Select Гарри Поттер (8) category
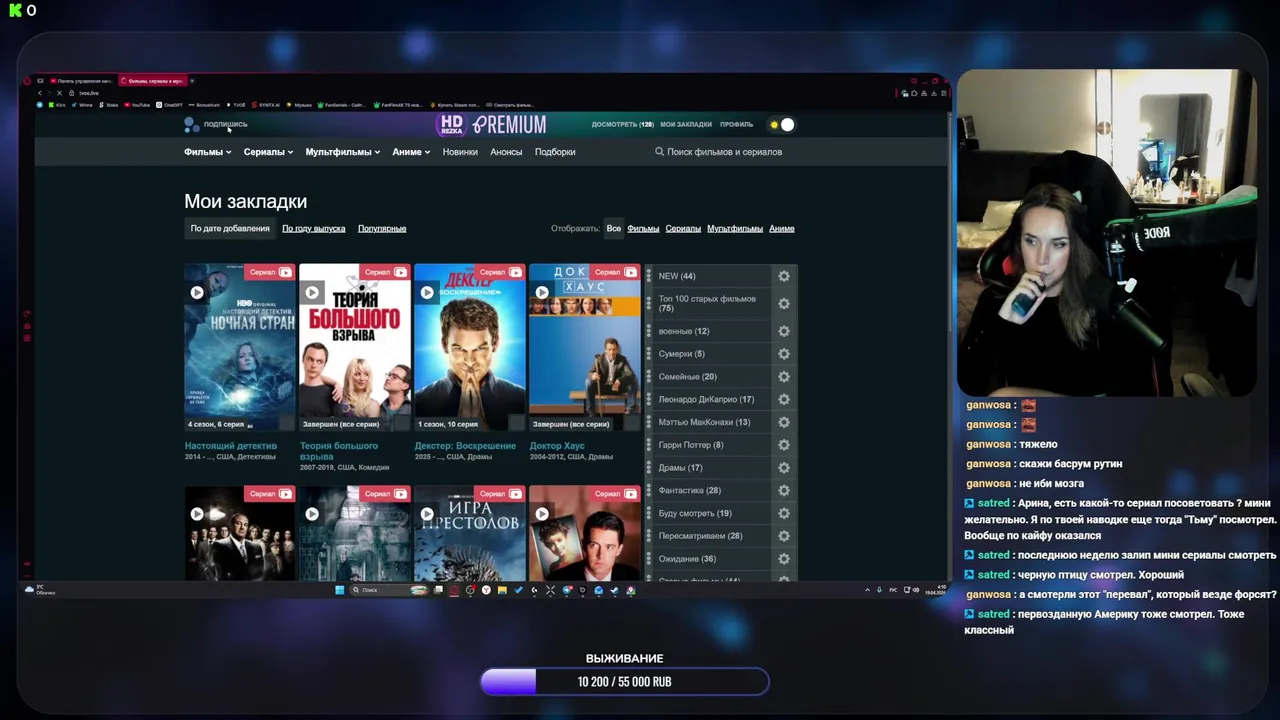 coord(691,445)
